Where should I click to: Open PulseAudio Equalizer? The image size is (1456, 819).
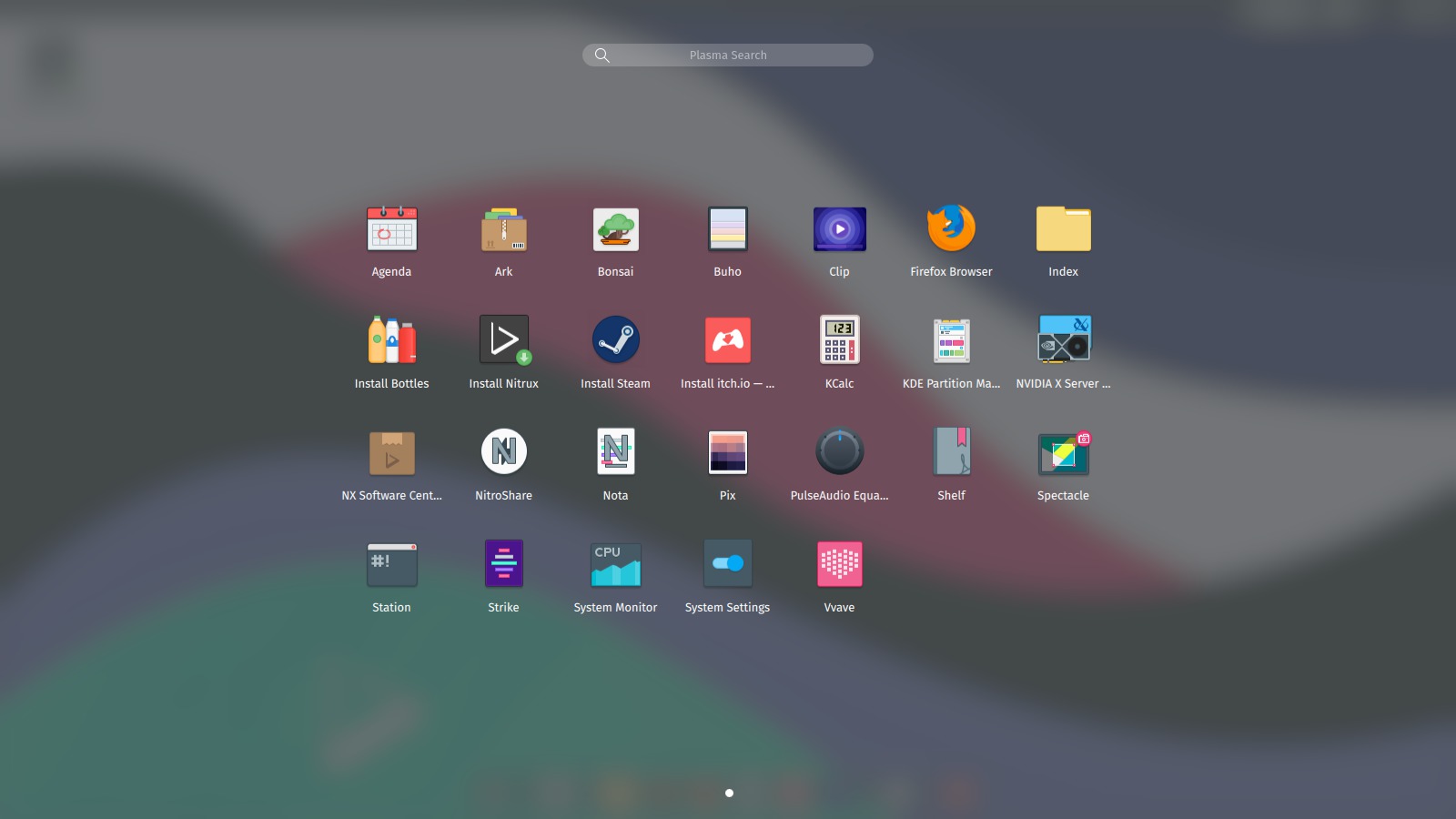click(x=839, y=451)
